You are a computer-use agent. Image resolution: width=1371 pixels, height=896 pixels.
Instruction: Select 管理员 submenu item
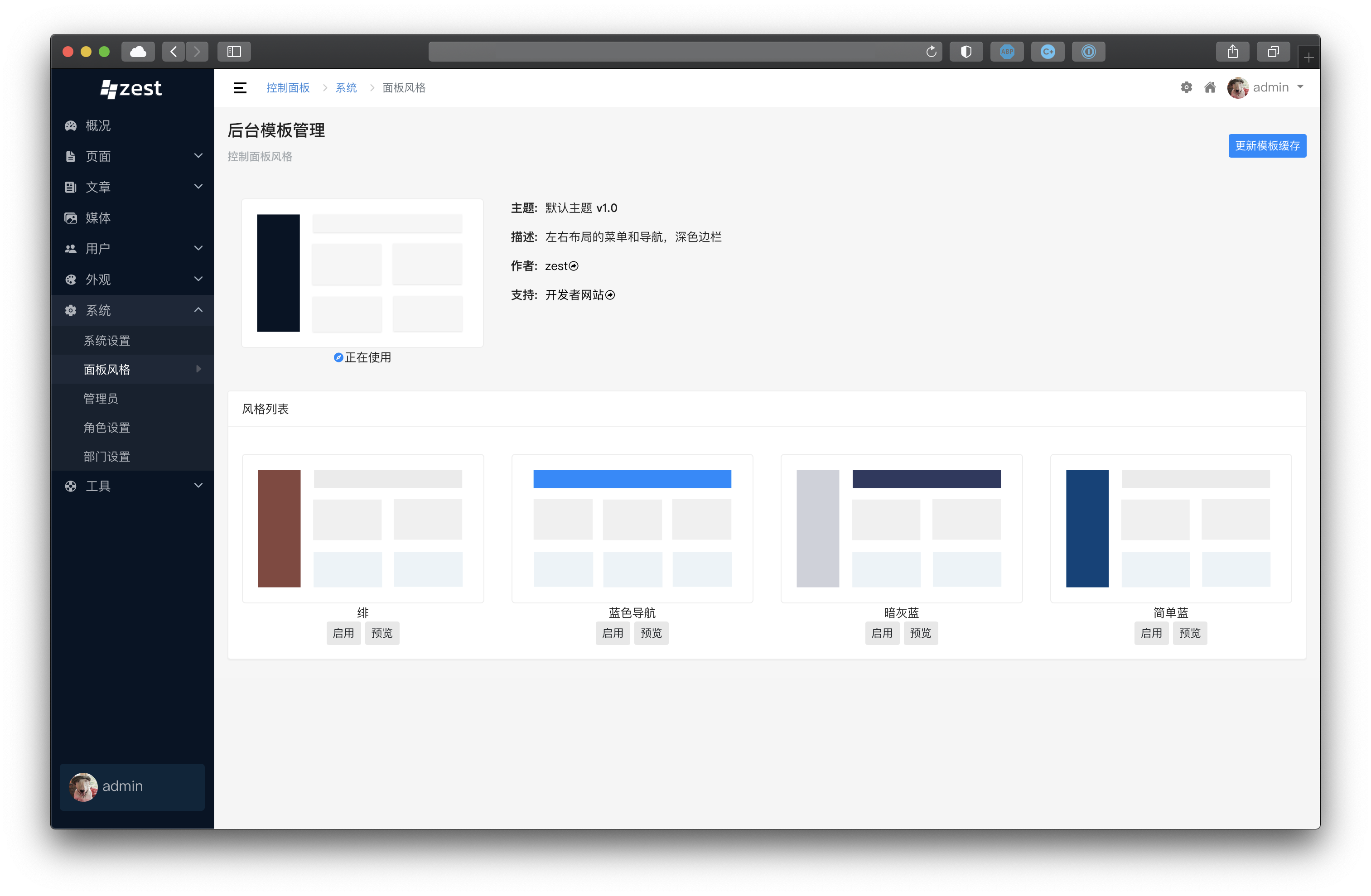pos(101,399)
